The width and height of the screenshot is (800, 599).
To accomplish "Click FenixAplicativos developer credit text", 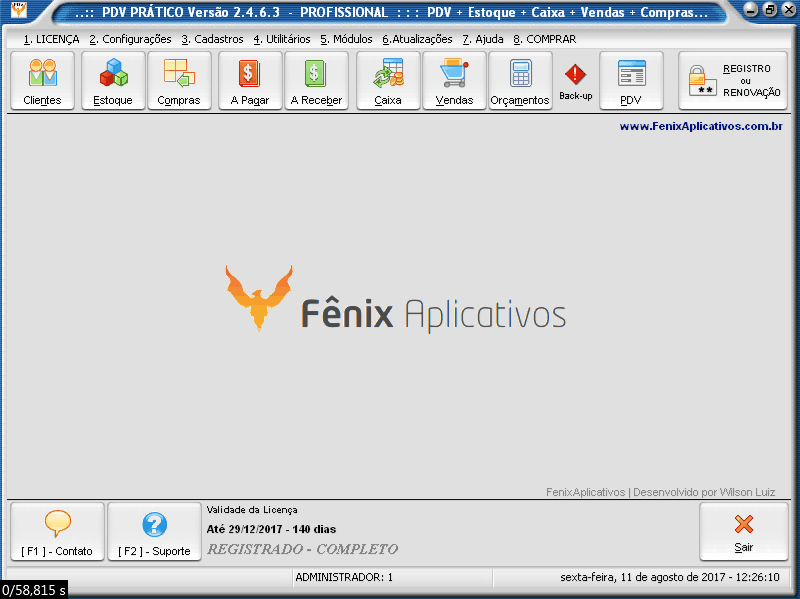I will coord(660,492).
